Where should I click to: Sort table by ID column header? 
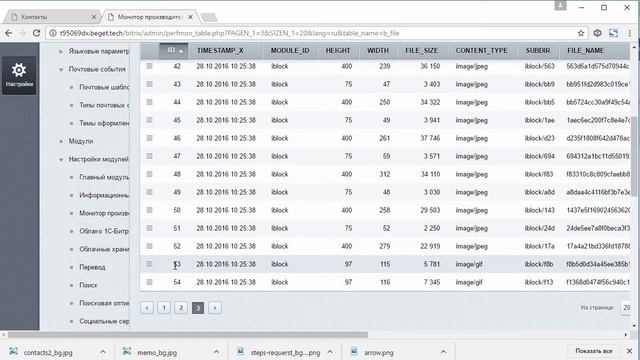click(173, 51)
